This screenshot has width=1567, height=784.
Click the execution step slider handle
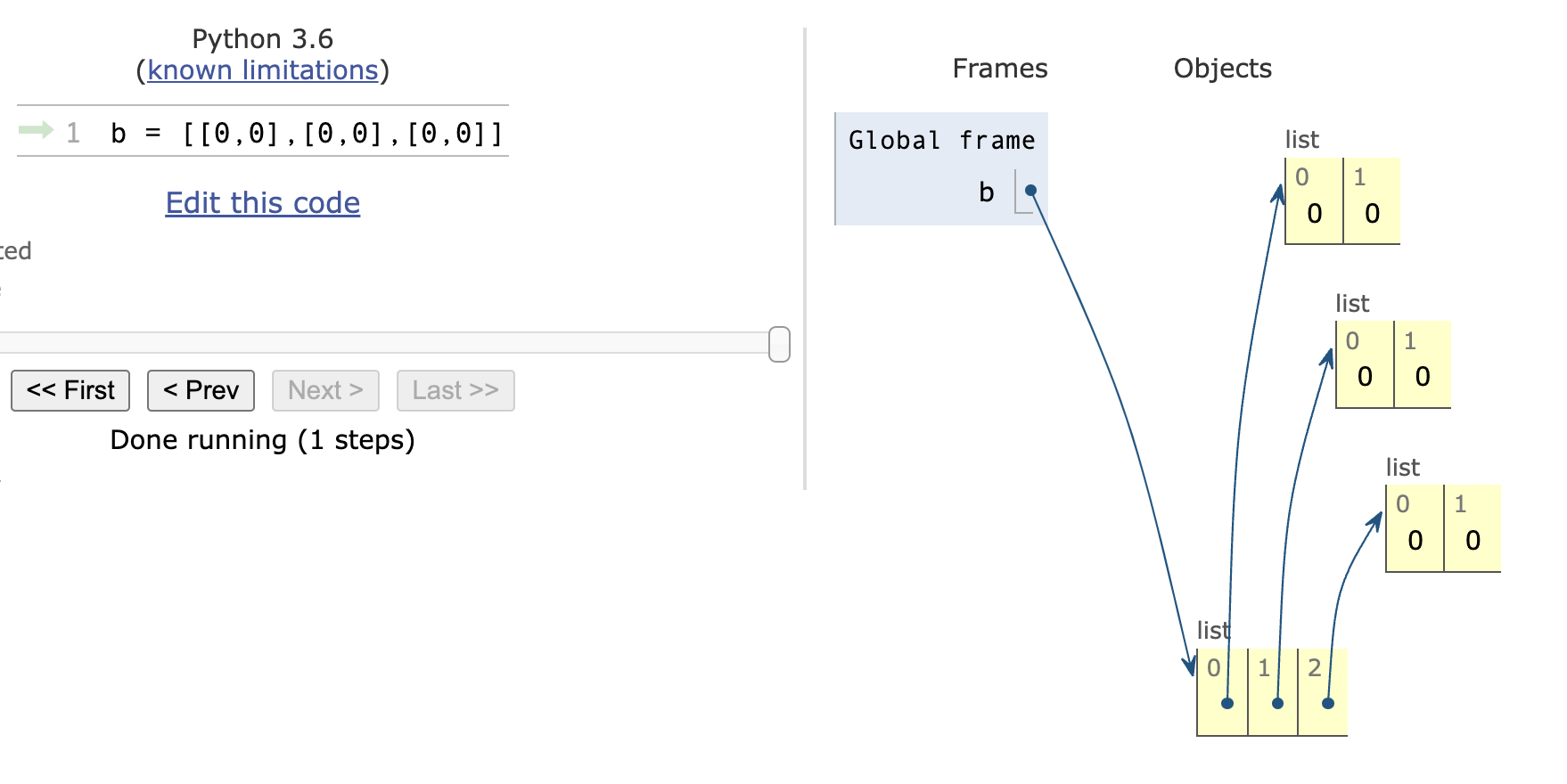[779, 344]
